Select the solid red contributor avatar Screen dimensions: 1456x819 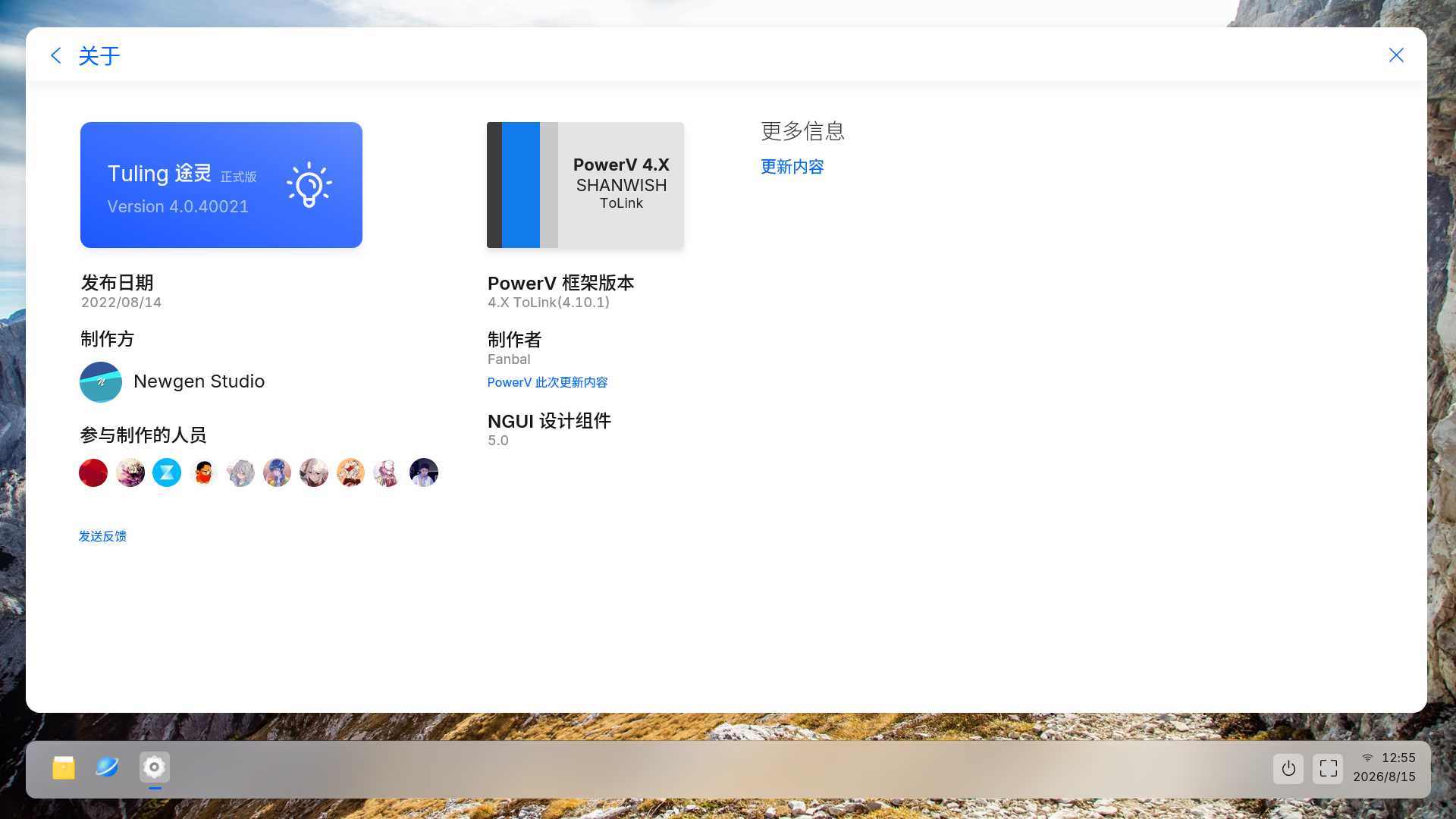point(93,472)
